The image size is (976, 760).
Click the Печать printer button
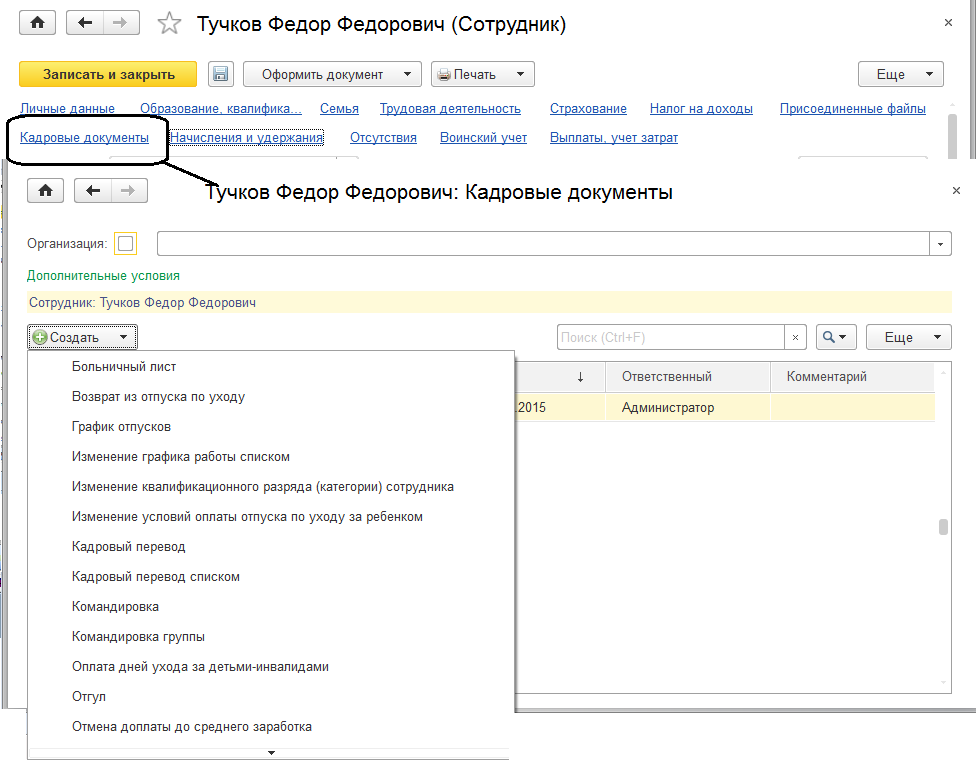[482, 74]
